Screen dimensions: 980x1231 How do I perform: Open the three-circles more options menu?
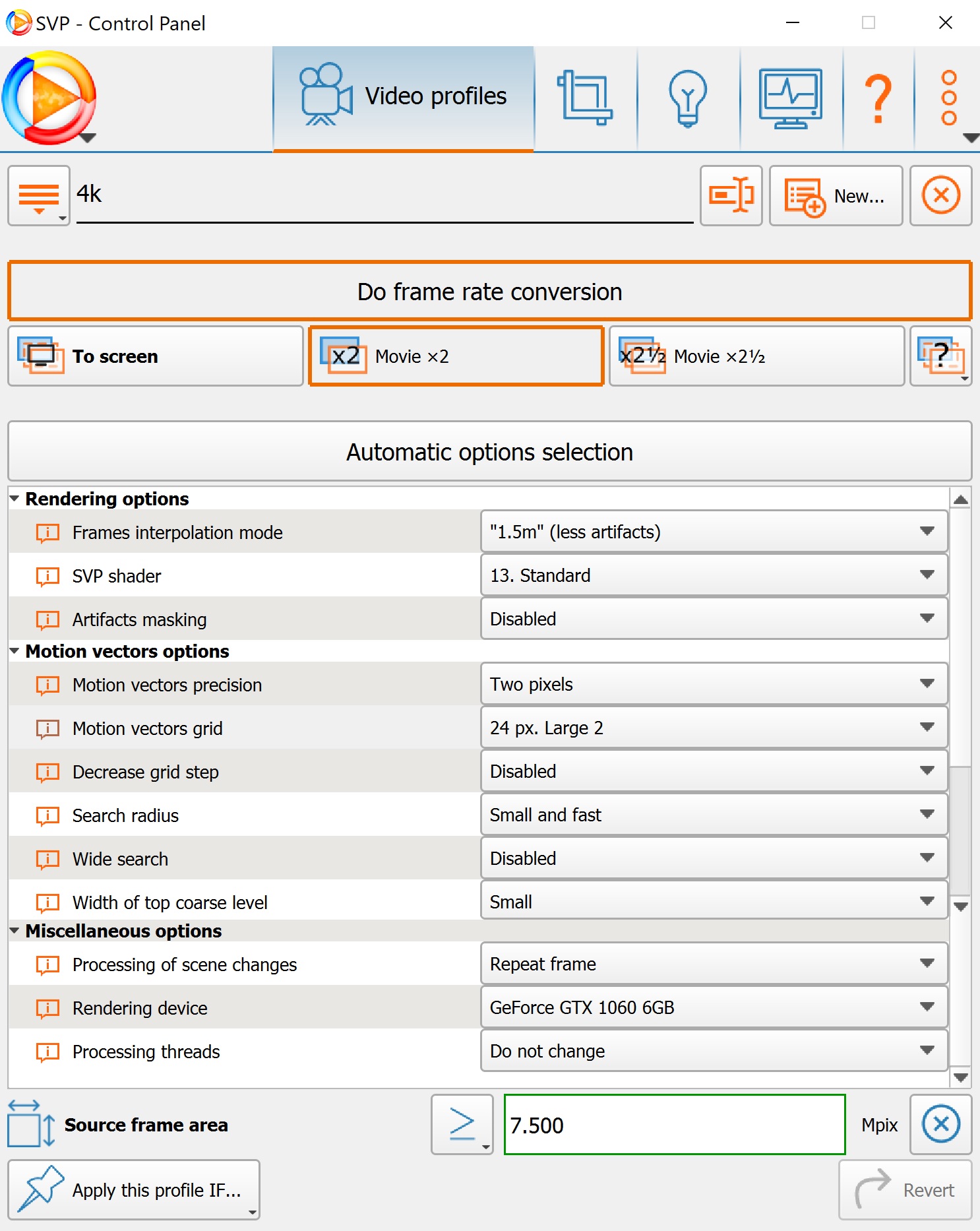tap(949, 98)
